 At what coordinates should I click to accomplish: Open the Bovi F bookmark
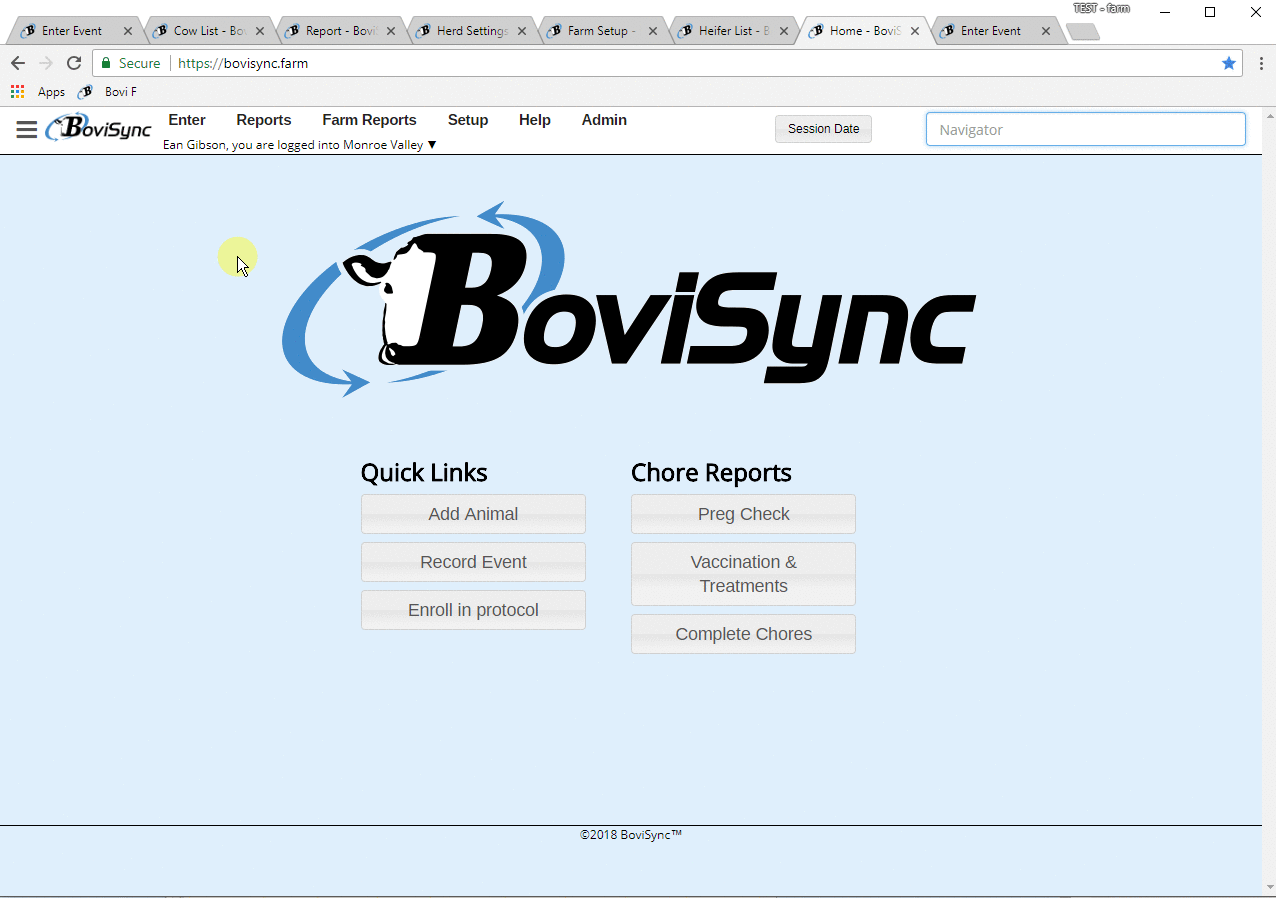[x=108, y=92]
